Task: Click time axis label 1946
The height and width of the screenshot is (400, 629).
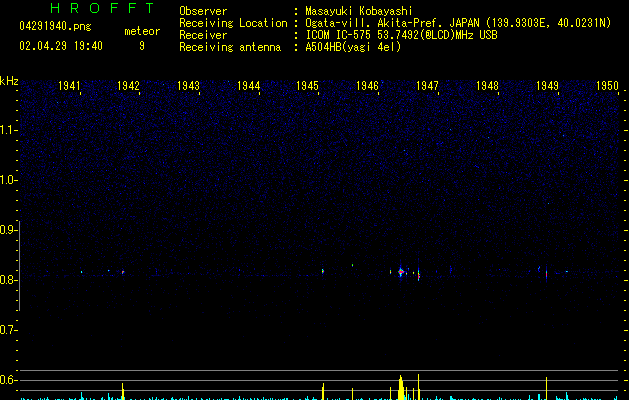Action: (367, 86)
